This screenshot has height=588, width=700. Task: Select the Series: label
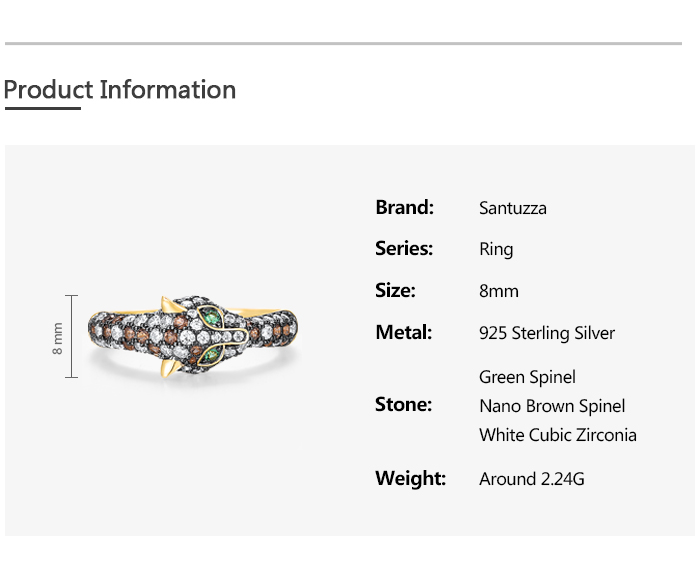404,248
